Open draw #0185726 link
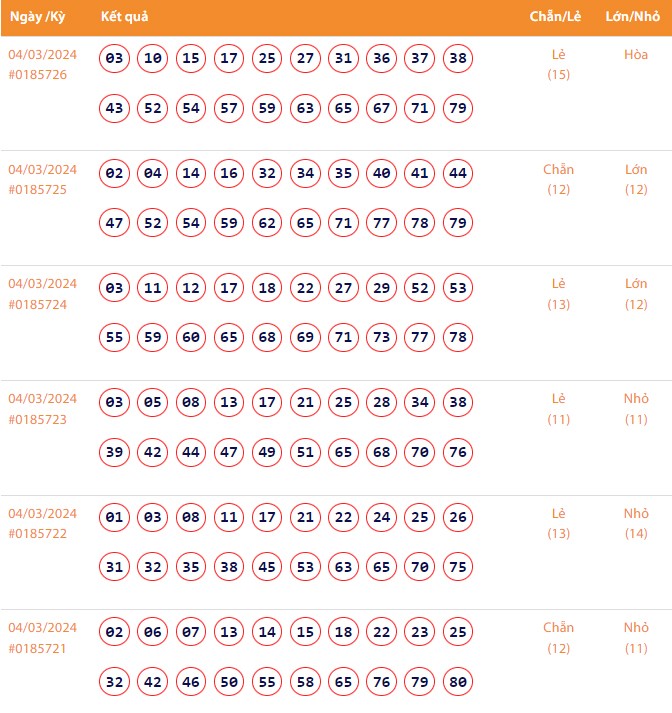The width and height of the screenshot is (672, 713). point(37,75)
